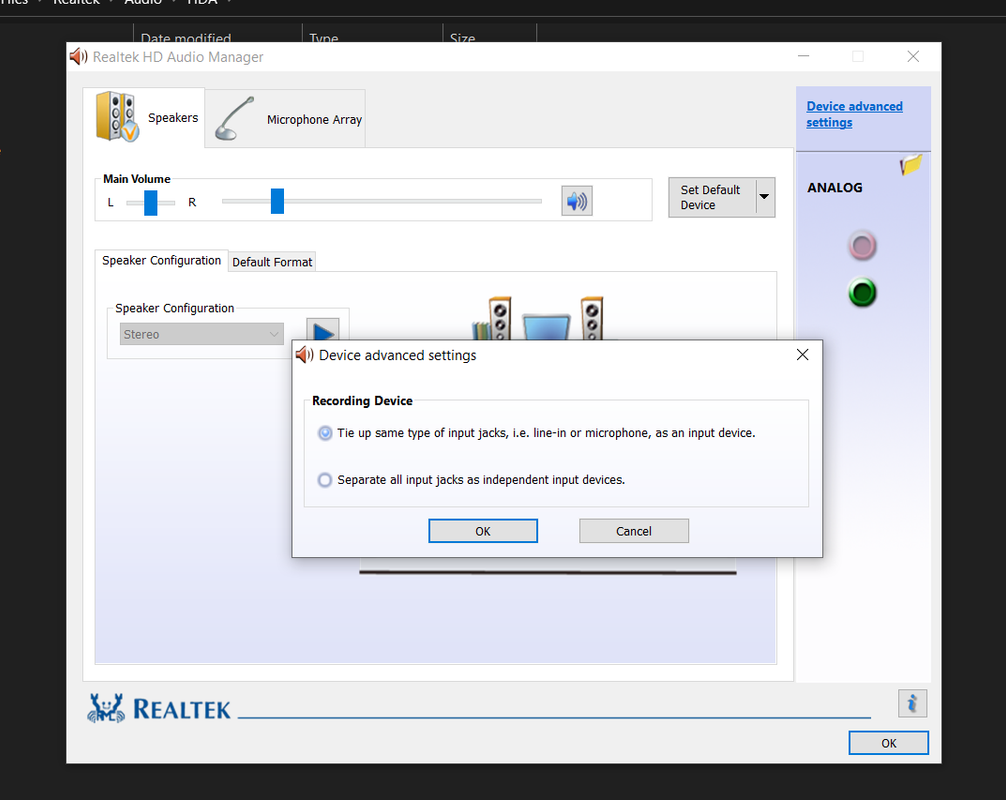Open the information icon button
The height and width of the screenshot is (800, 1006).
[x=912, y=704]
